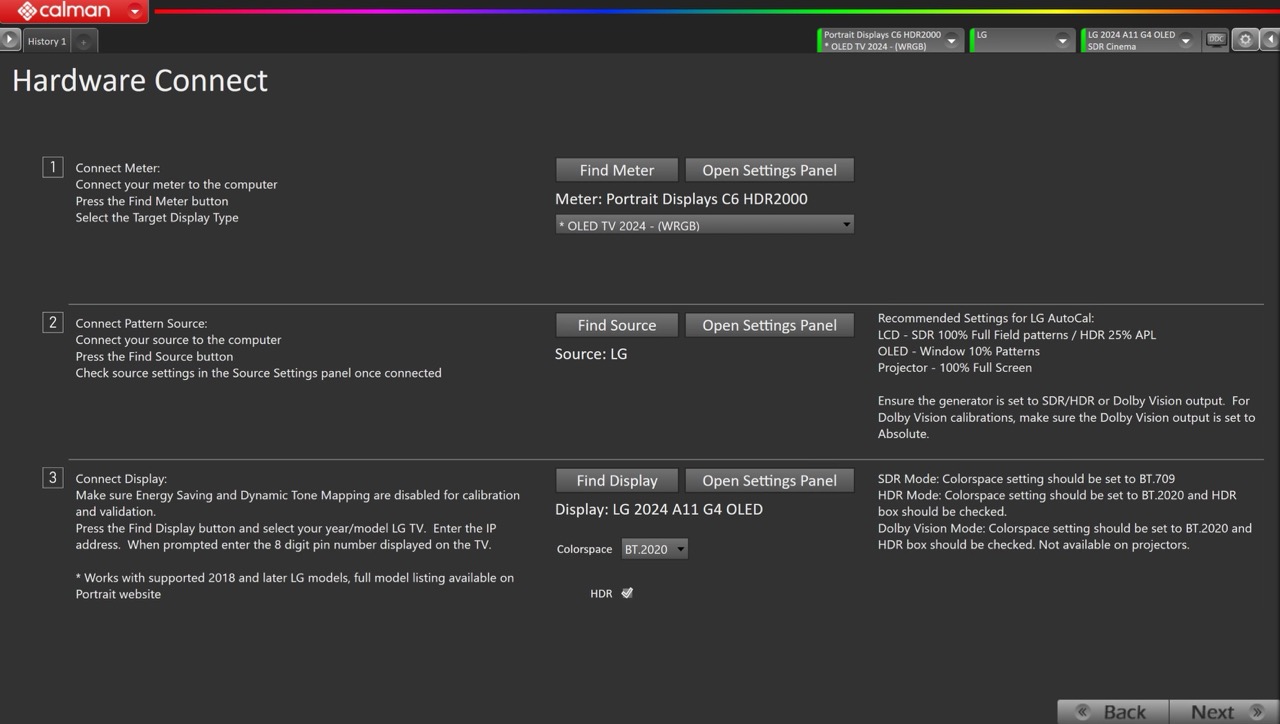Expand the Calman menu red arrow

point(136,12)
